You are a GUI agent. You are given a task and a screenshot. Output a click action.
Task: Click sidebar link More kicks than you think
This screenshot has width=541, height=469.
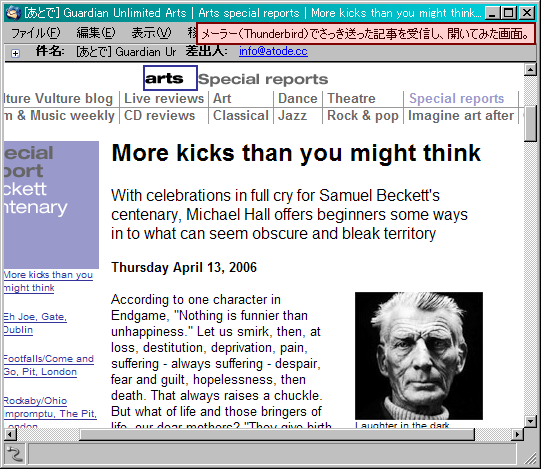[48, 281]
